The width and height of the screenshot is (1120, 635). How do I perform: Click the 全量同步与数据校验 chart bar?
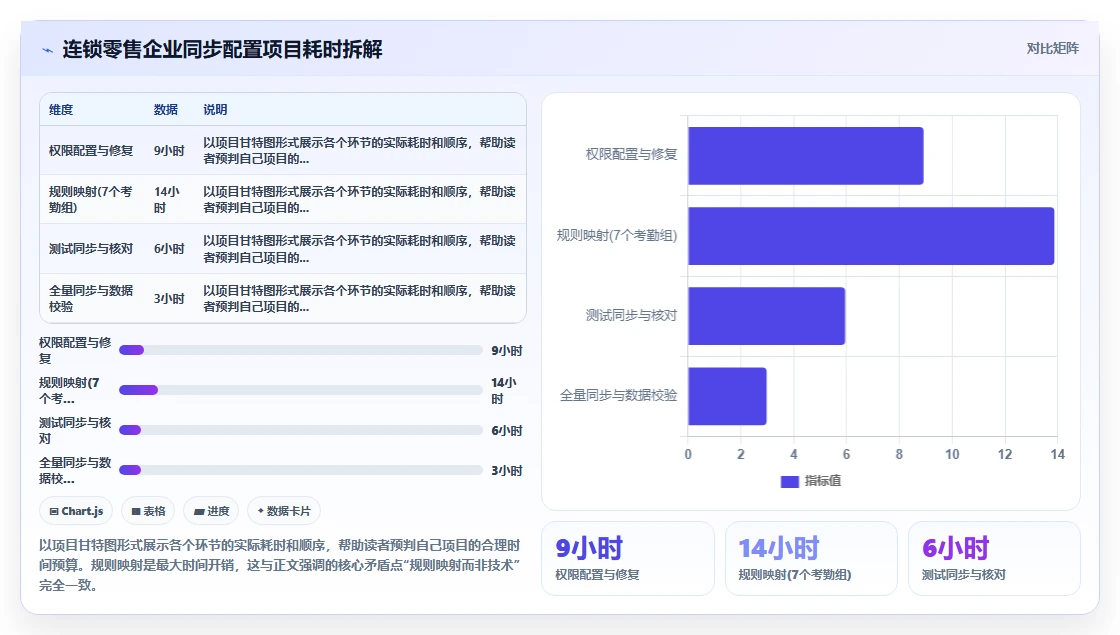tap(727, 396)
